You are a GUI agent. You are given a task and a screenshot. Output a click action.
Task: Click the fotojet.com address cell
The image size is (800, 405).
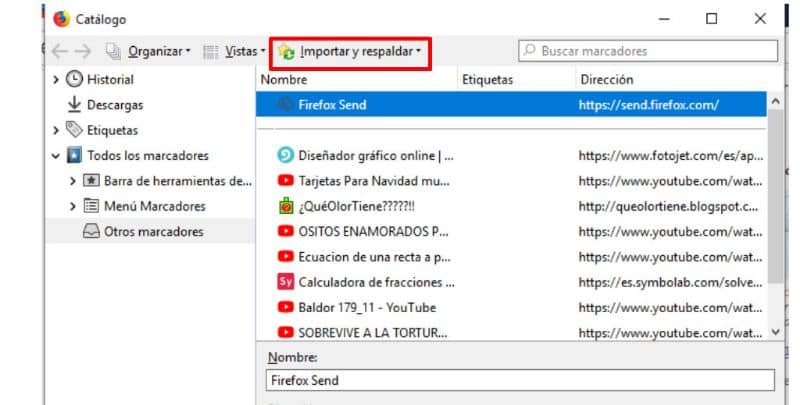pyautogui.click(x=671, y=156)
